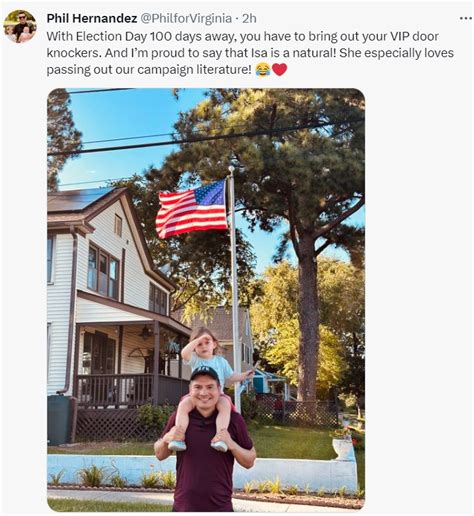
Task: Open the tweet via the 2h timestamp
Action: tap(249, 19)
